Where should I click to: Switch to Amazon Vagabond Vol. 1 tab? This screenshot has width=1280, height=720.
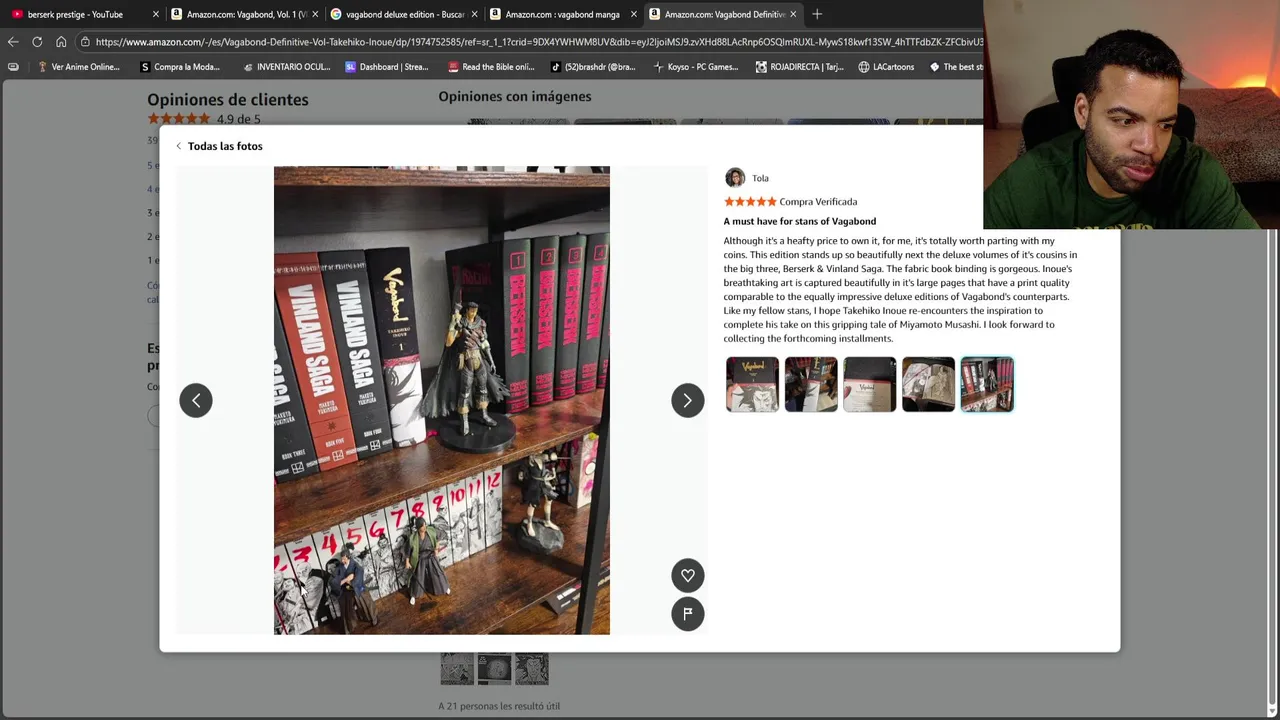[x=246, y=14]
